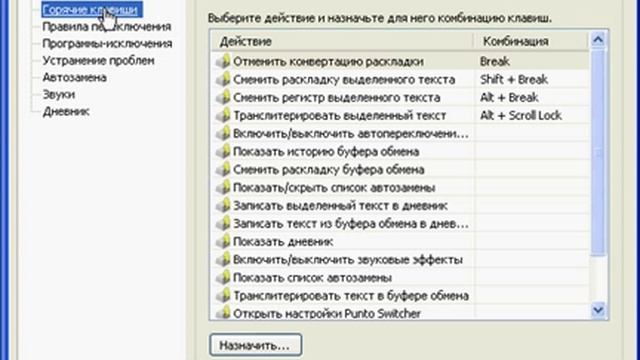Click icon beside Отменить конвертацию раскладки

click(x=223, y=62)
